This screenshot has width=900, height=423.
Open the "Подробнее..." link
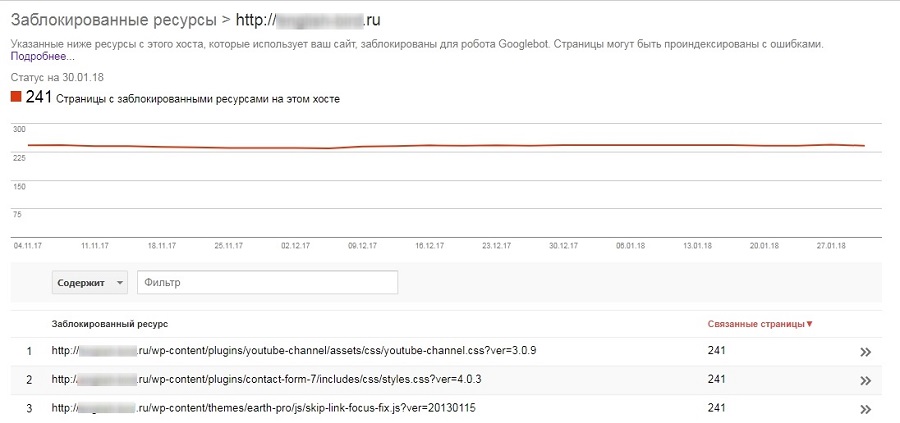click(x=43, y=57)
